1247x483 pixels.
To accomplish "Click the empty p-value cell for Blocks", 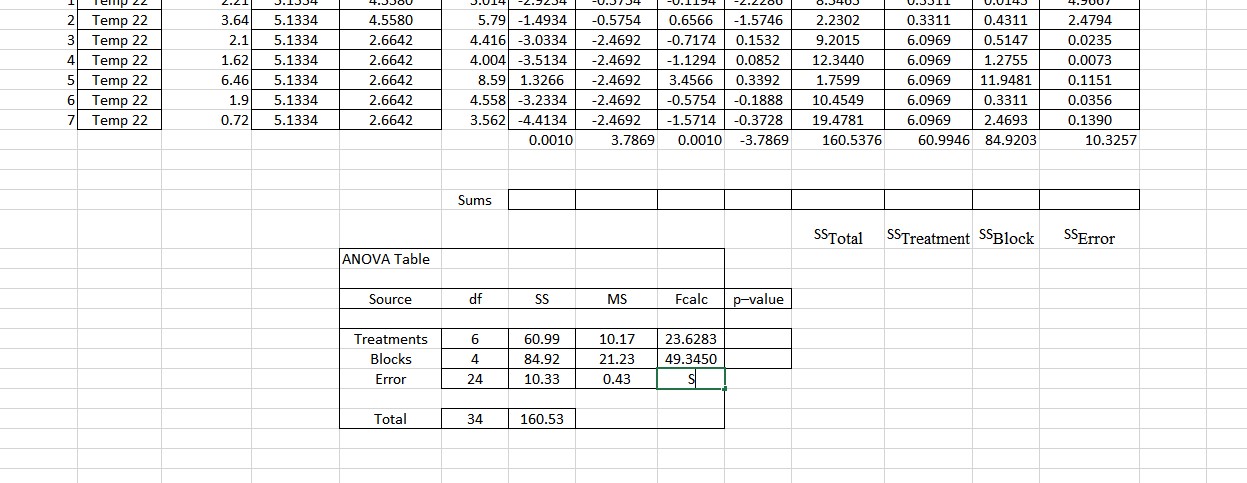I will coord(758,359).
